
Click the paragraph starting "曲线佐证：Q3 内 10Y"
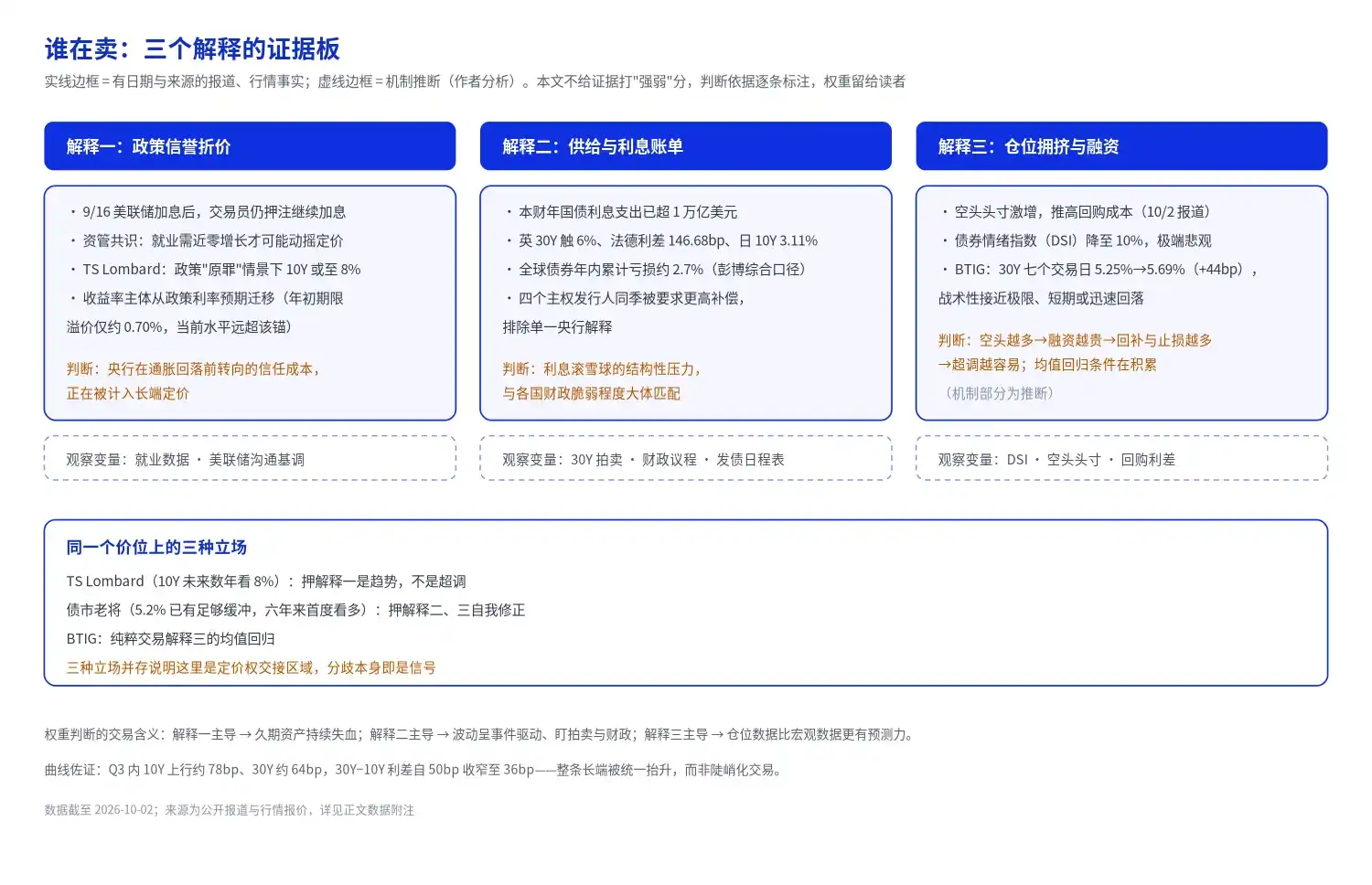pyautogui.click(x=415, y=770)
